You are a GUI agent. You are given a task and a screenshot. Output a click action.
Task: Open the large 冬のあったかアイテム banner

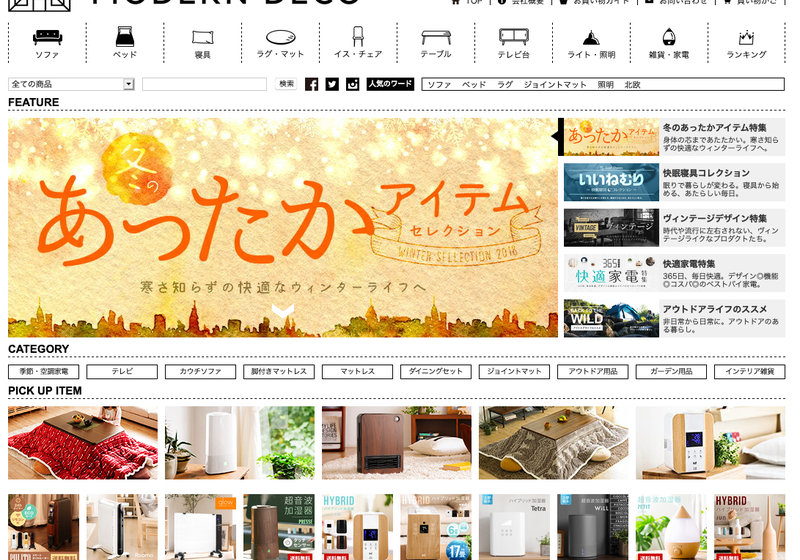[283, 227]
